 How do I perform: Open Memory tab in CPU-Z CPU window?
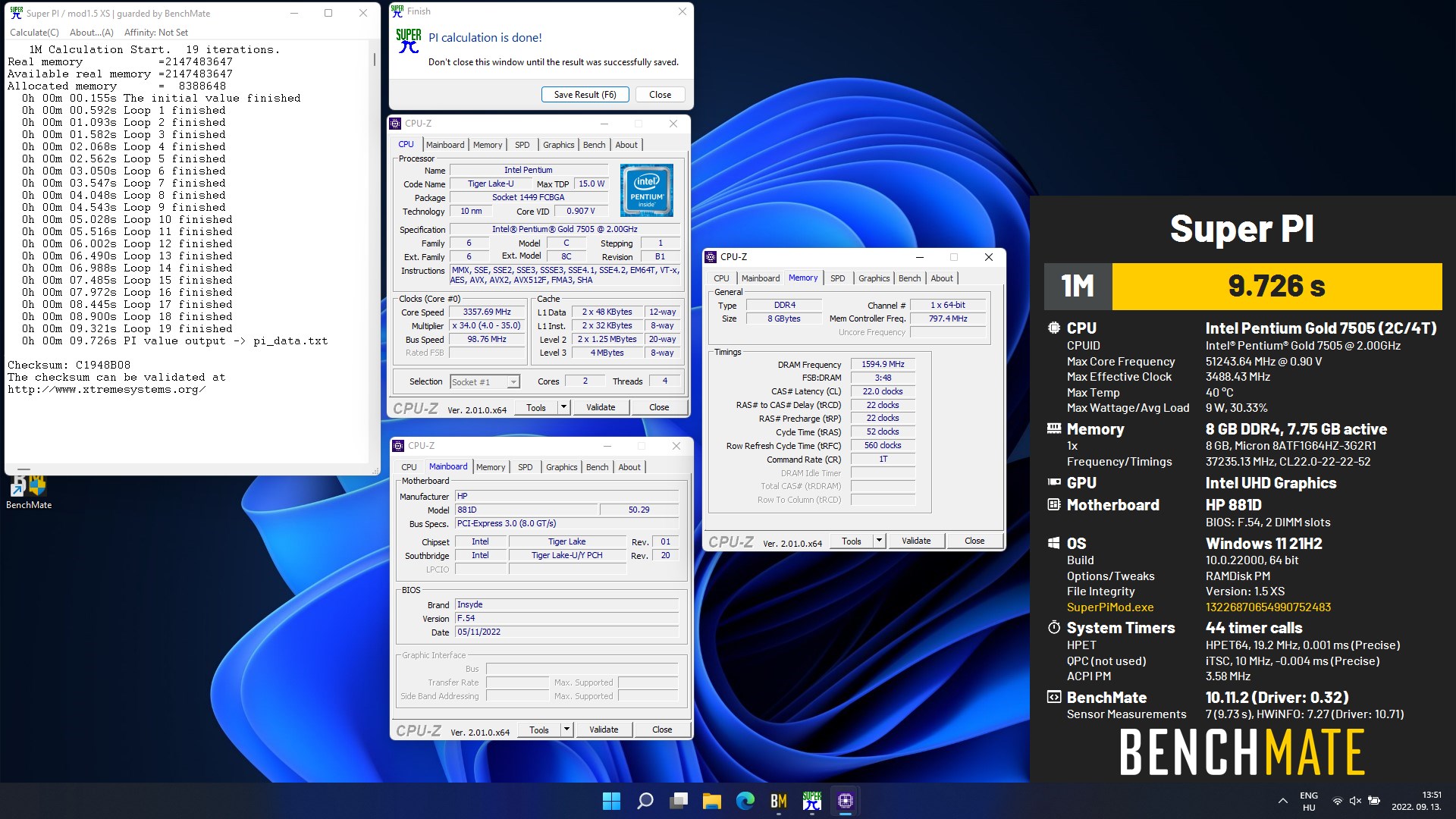[x=488, y=145]
